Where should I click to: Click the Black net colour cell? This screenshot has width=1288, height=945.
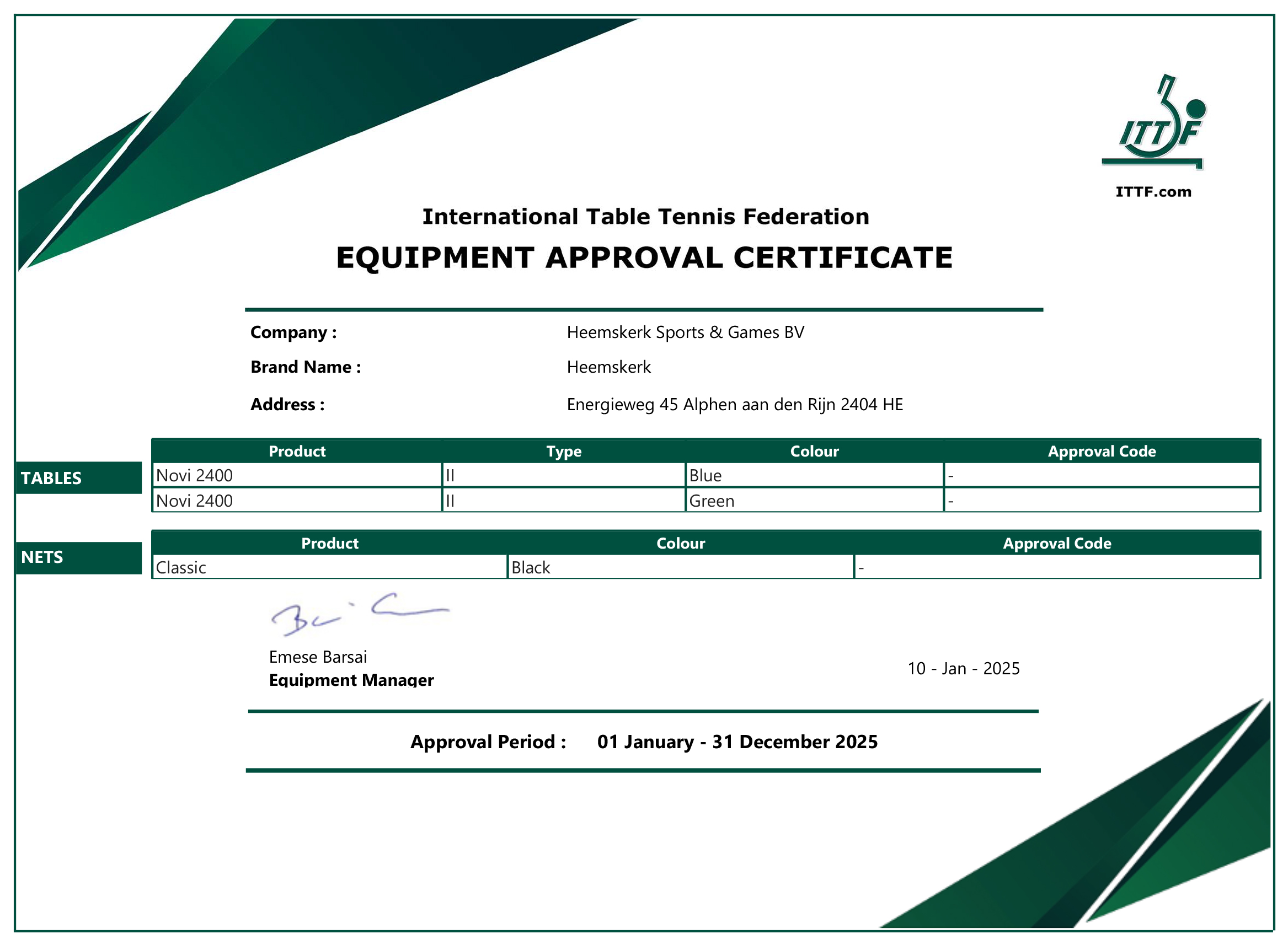click(680, 567)
